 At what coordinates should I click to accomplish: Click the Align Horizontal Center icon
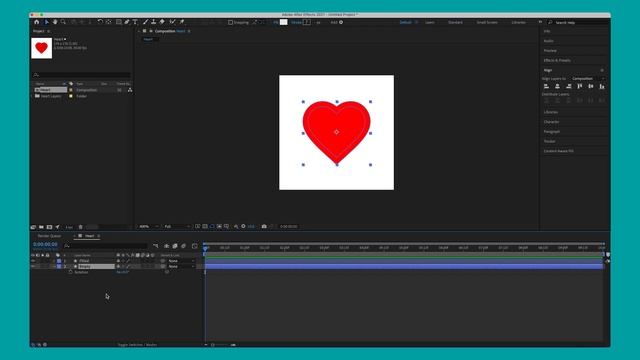click(557, 86)
